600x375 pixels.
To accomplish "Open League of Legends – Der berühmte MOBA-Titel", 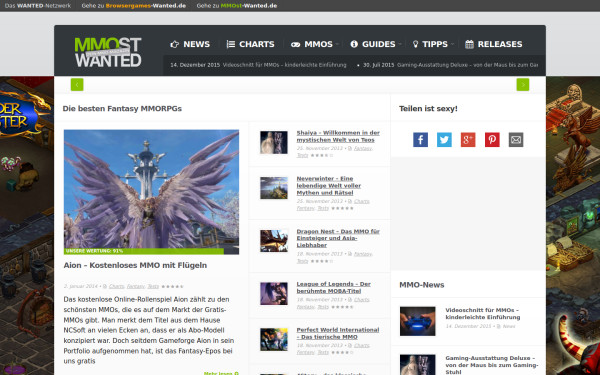I will pos(334,287).
